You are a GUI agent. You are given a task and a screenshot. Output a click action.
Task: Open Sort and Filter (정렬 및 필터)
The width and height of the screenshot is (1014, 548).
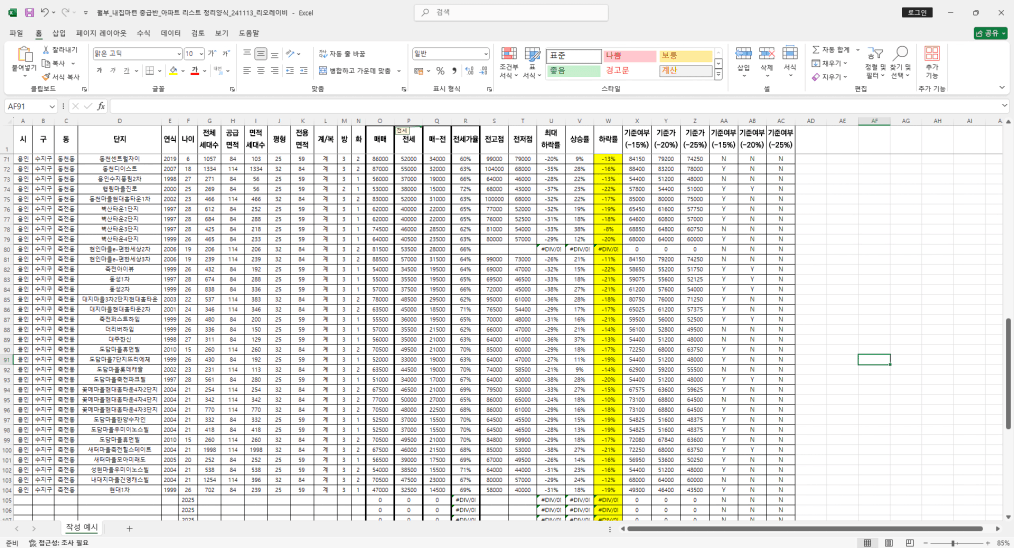tap(874, 63)
